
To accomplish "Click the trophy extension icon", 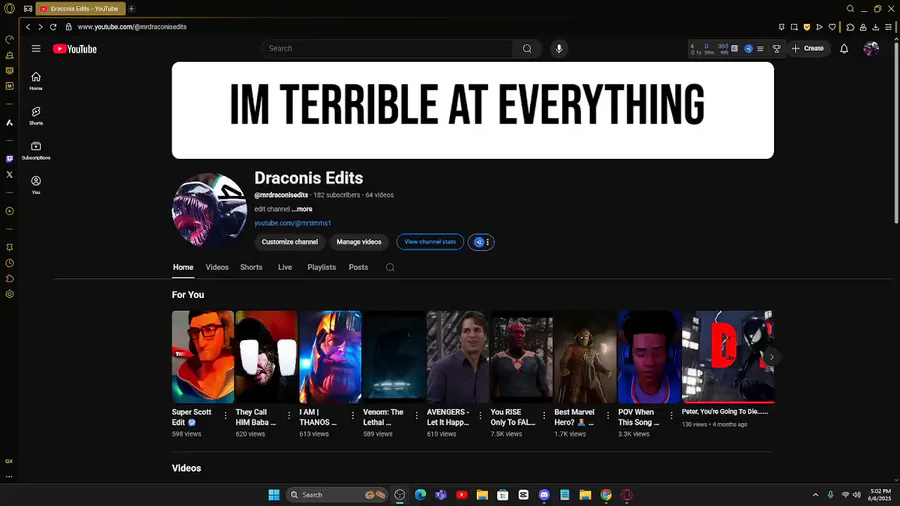I will 777,49.
